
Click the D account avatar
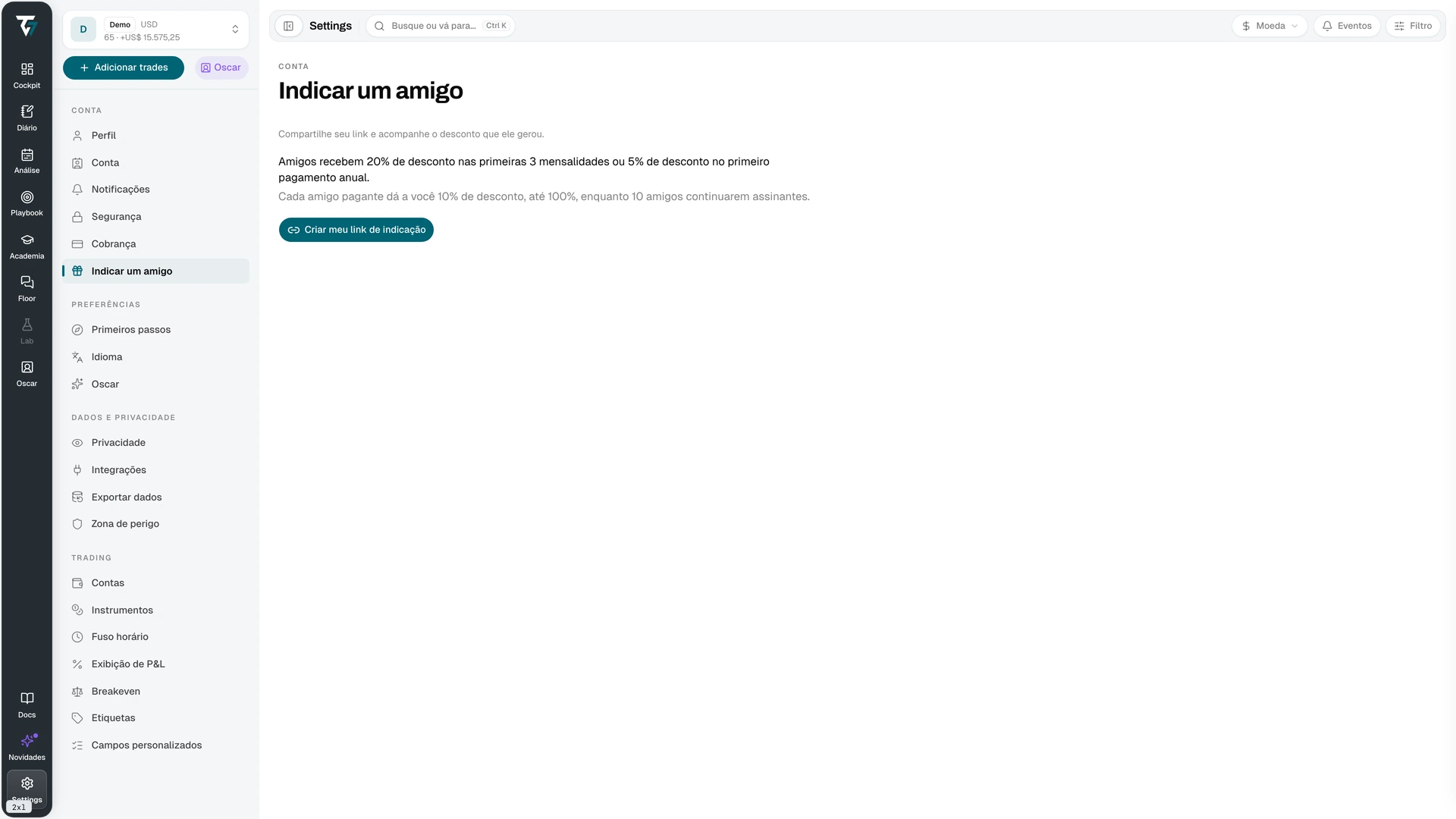coord(83,30)
